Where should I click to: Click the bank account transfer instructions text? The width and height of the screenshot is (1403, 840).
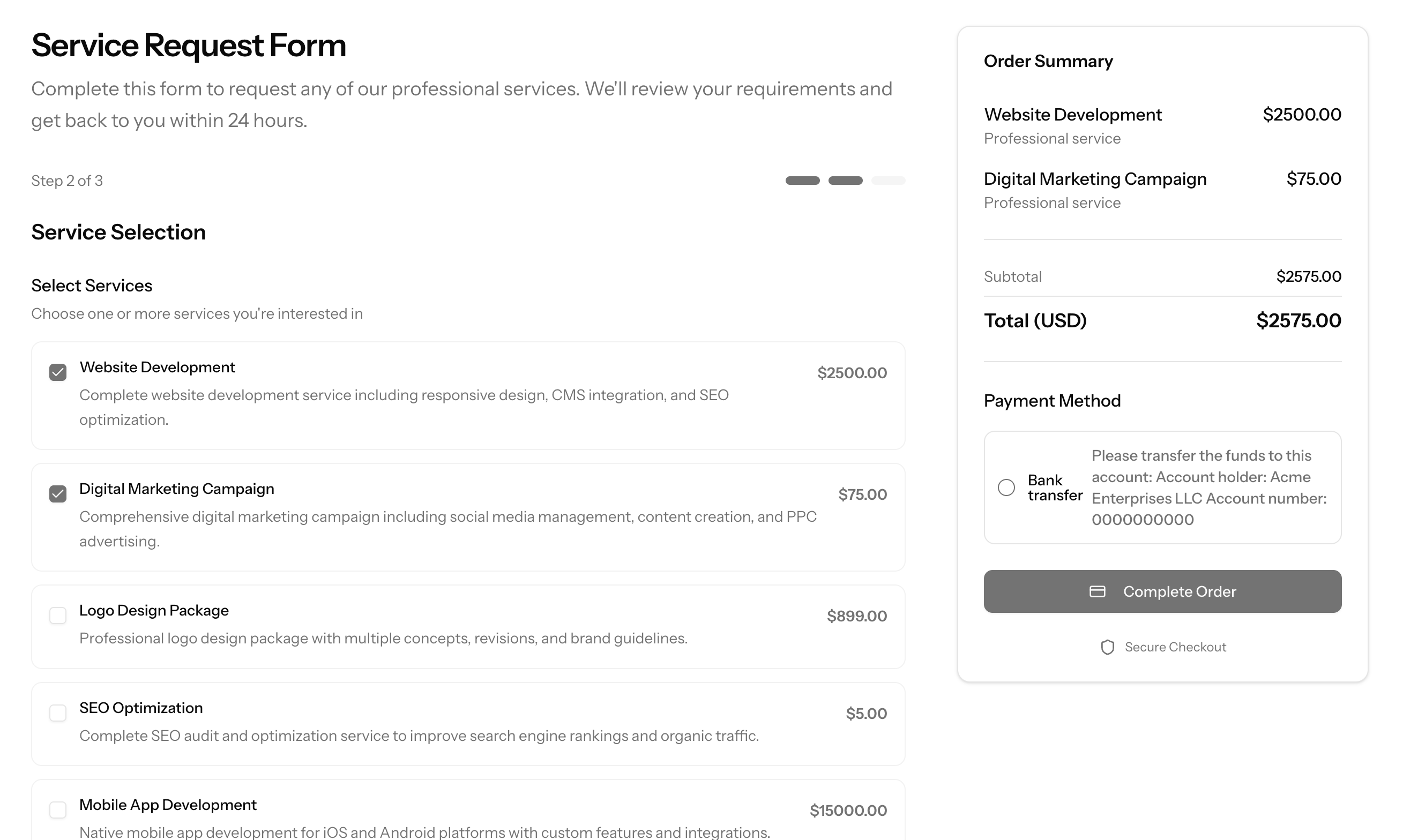(1210, 487)
